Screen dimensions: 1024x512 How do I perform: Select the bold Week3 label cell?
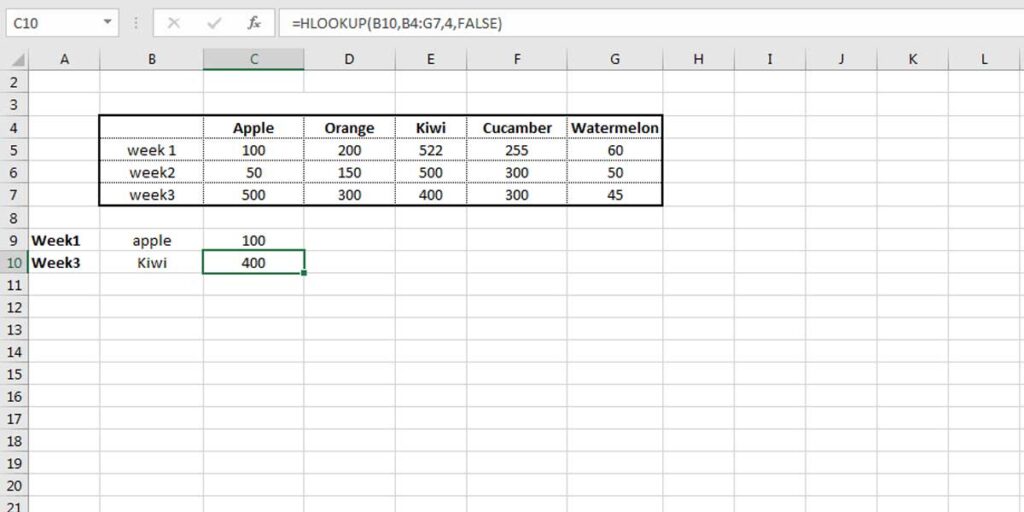click(64, 263)
